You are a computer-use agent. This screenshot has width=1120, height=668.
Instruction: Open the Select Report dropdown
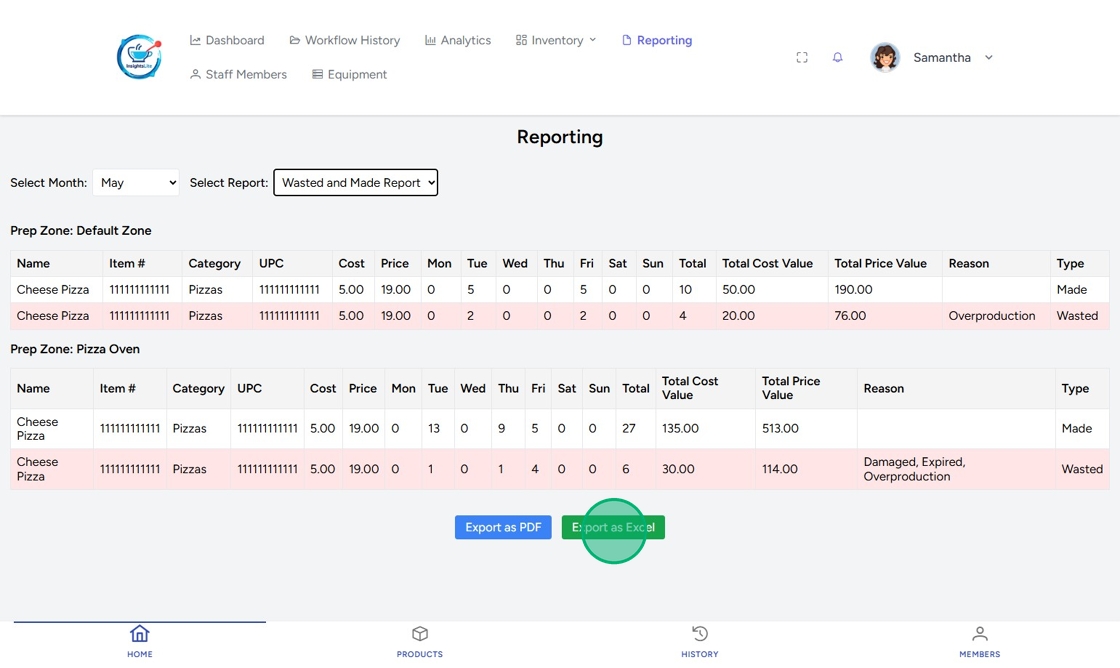click(355, 183)
